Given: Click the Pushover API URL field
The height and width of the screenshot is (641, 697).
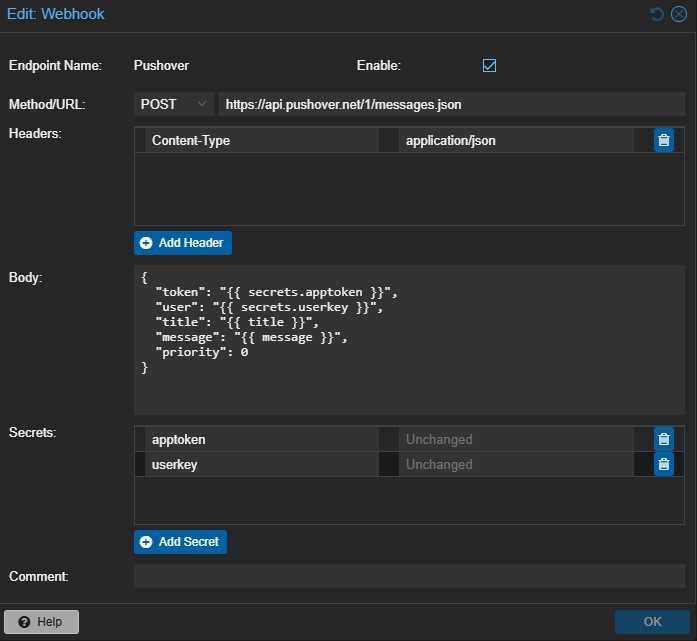Looking at the screenshot, I should click(451, 104).
